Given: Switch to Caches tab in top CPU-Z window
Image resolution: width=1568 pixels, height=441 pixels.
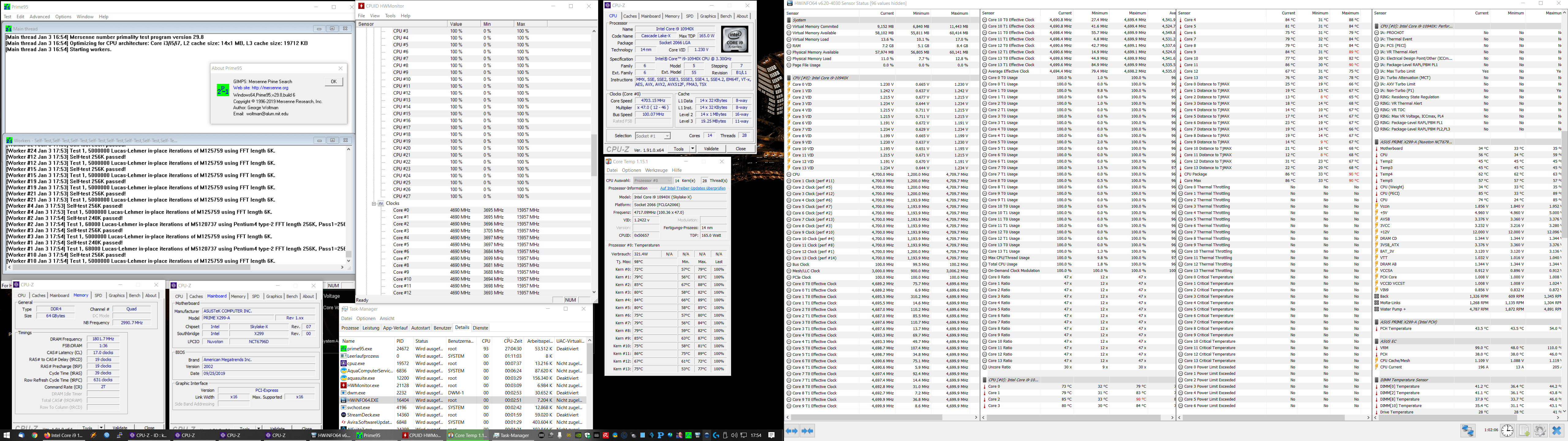Looking at the screenshot, I should click(x=630, y=17).
